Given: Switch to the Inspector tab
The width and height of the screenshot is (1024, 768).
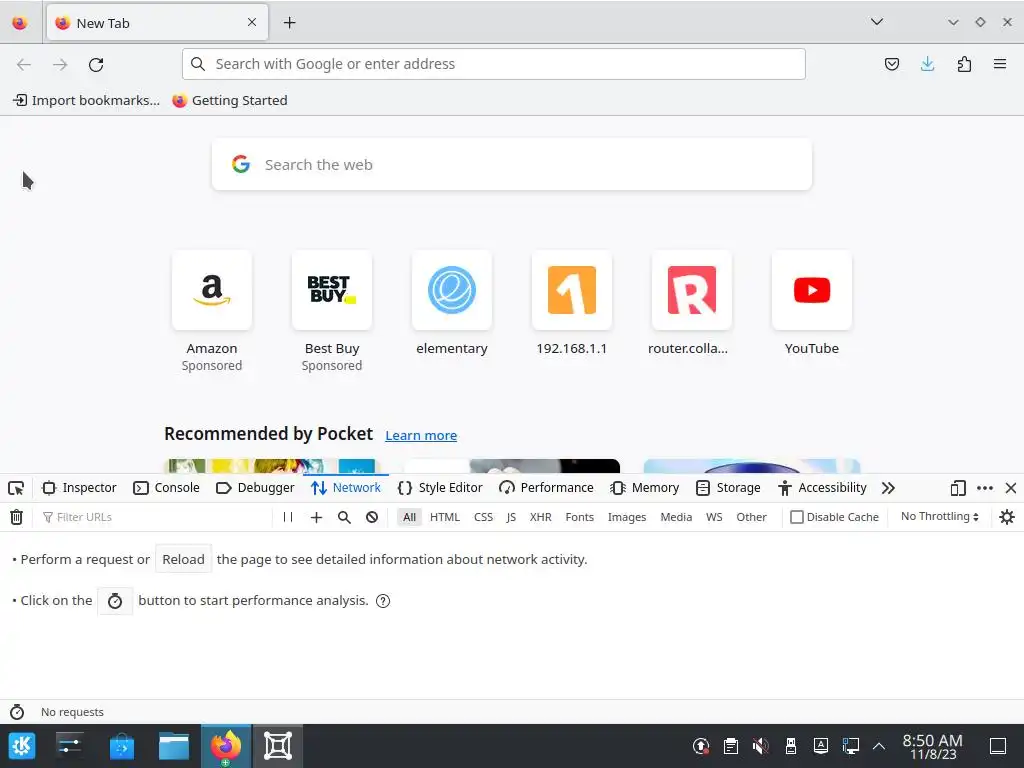Looking at the screenshot, I should pos(79,488).
